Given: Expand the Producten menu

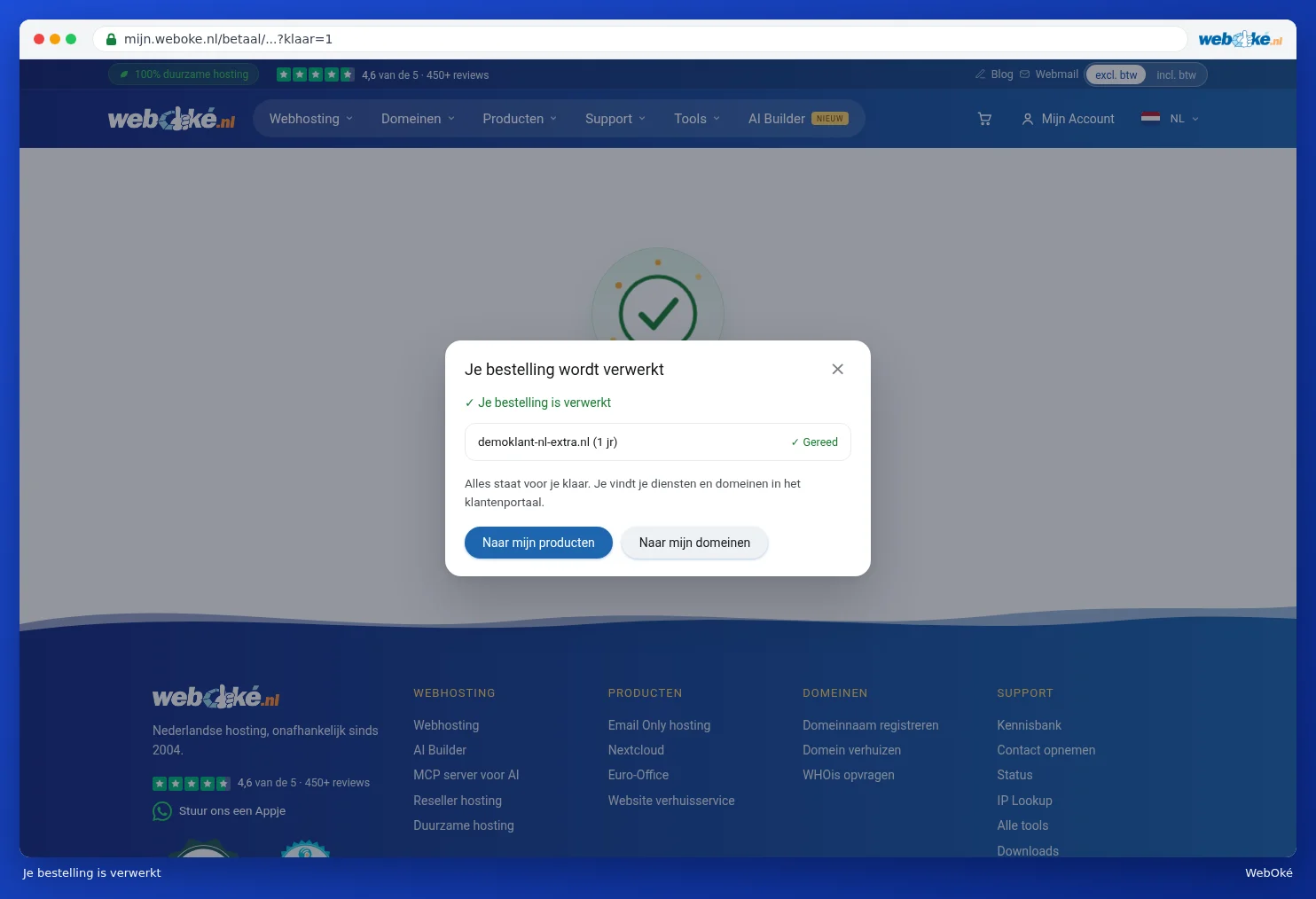Looking at the screenshot, I should (x=520, y=119).
